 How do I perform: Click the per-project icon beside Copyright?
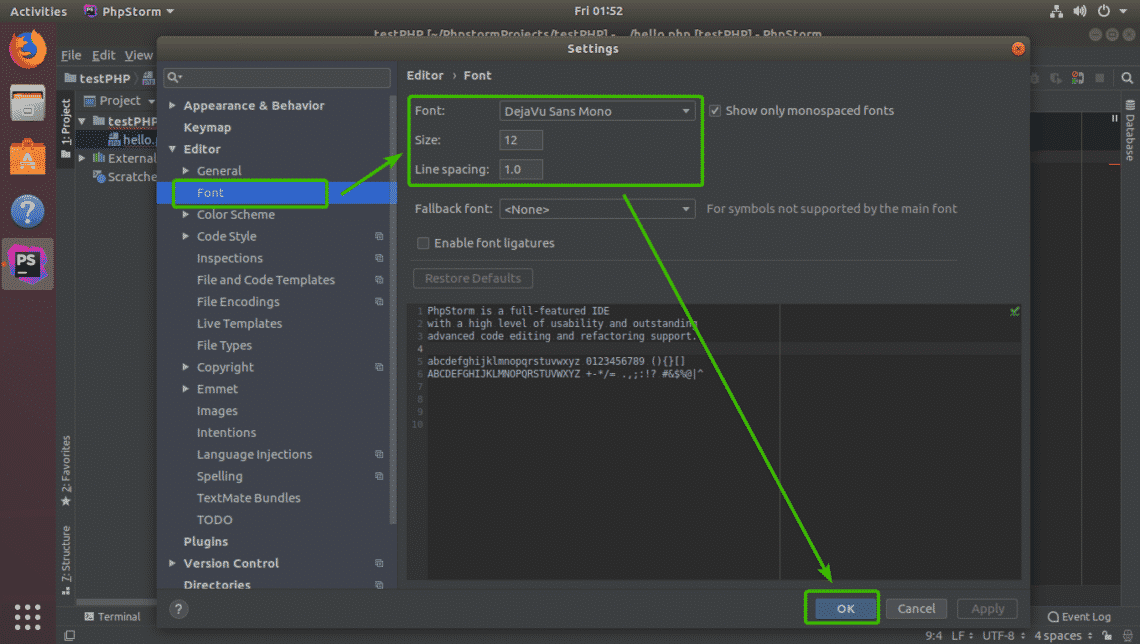[x=379, y=367]
